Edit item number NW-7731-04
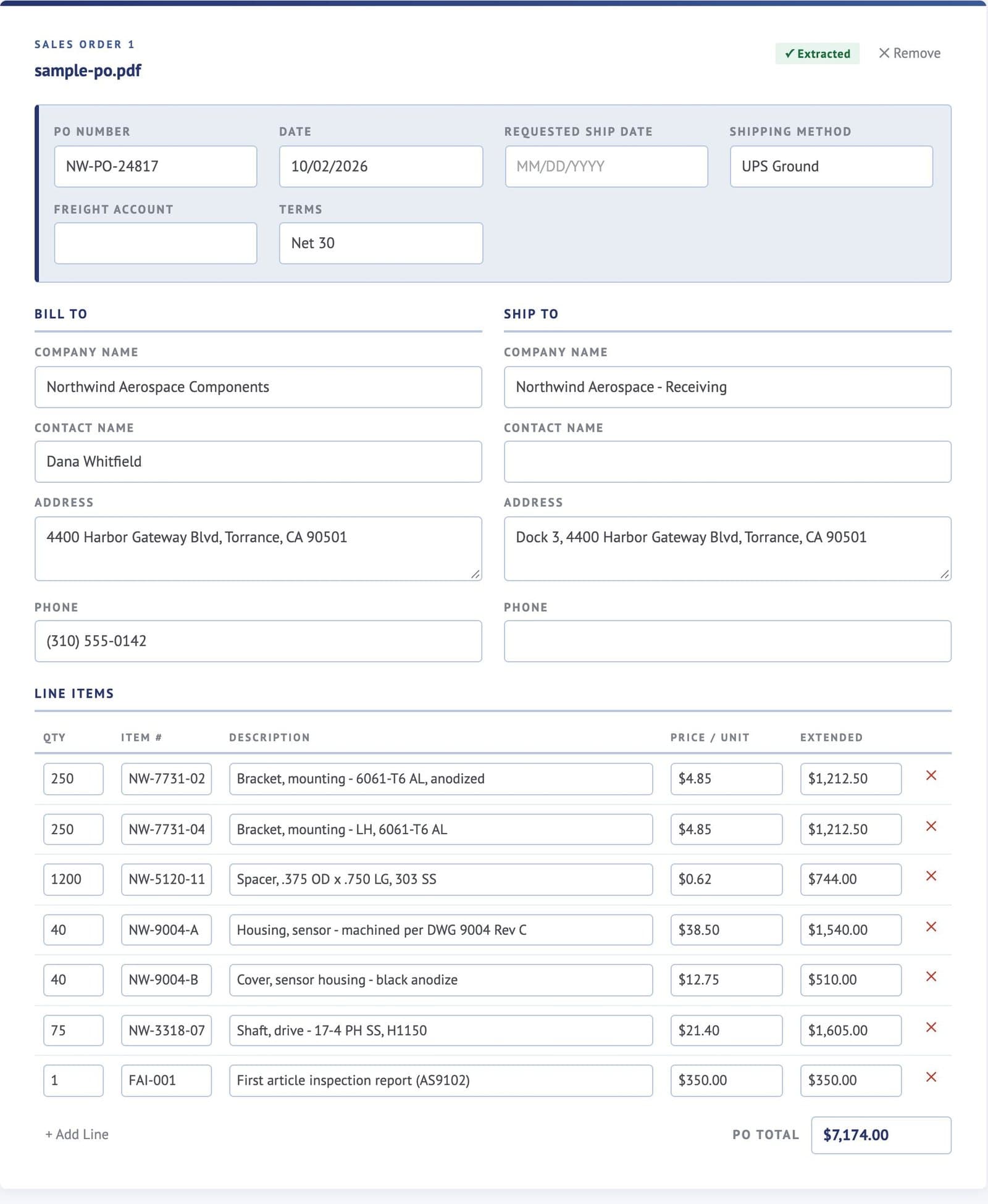The image size is (988, 1204). (x=166, y=829)
